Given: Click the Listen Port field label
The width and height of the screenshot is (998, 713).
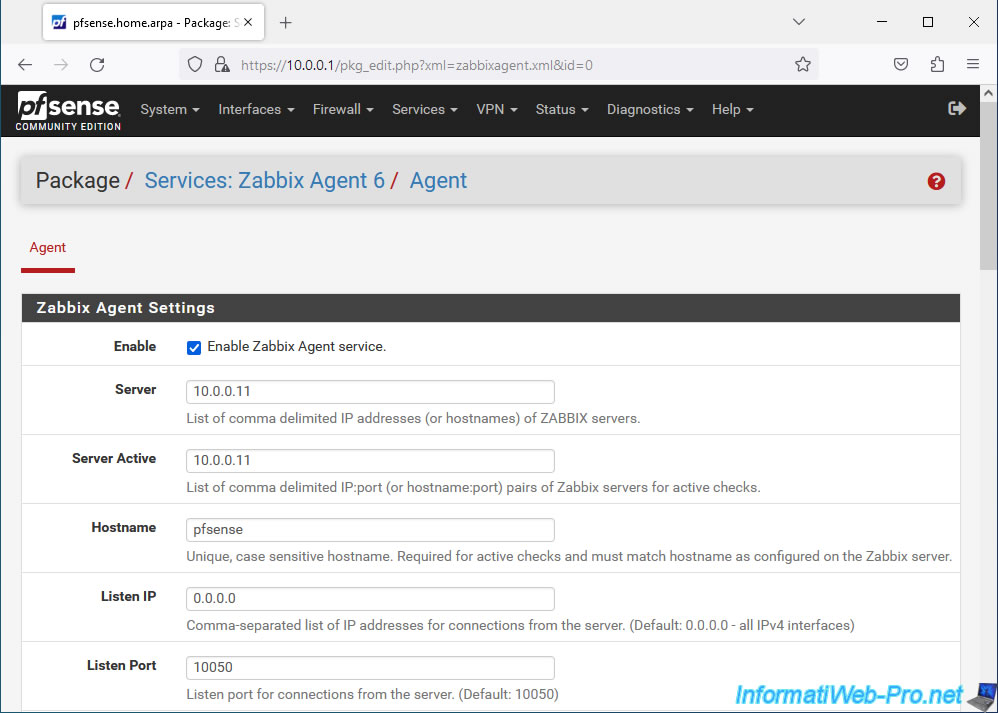Looking at the screenshot, I should [122, 665].
